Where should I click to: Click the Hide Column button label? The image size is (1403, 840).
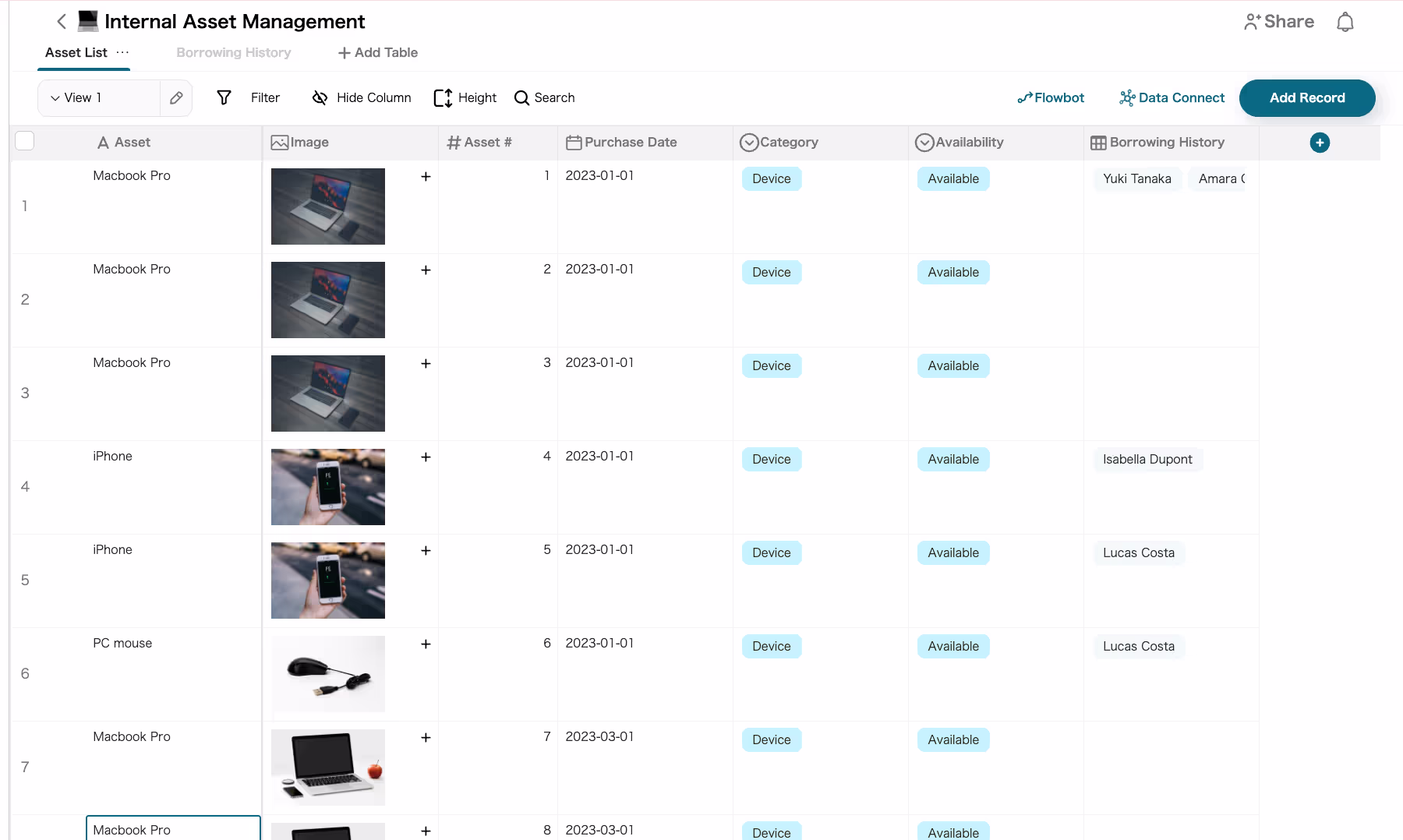pyautogui.click(x=374, y=97)
